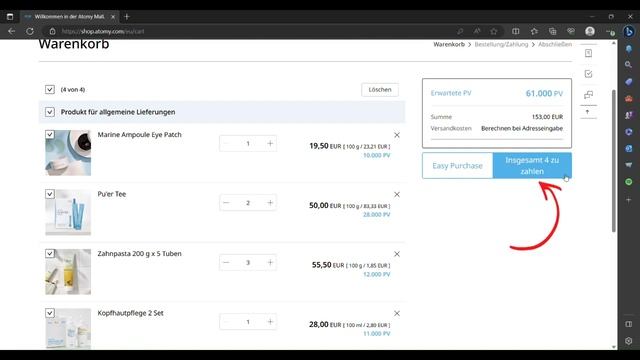Click the quick-menu chat bubbles icon
This screenshot has height=360, width=640.
[588, 95]
